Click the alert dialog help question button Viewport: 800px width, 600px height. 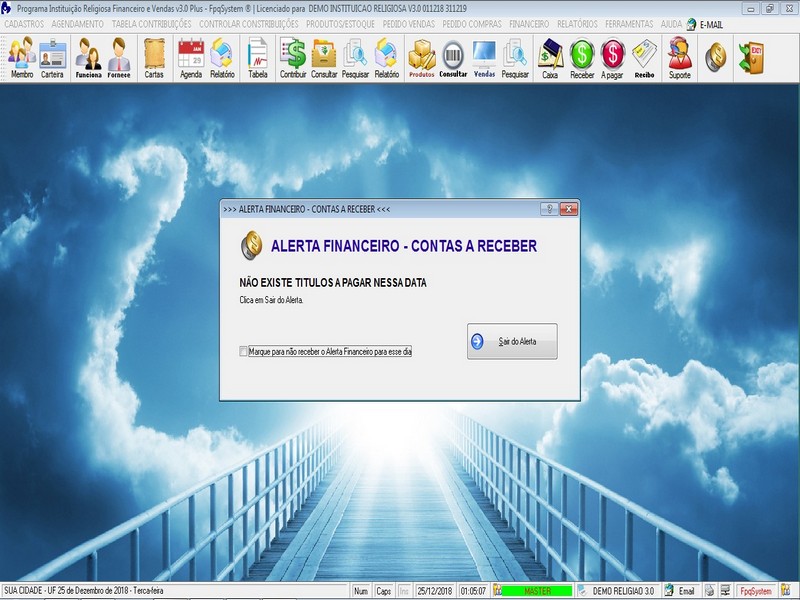549,209
